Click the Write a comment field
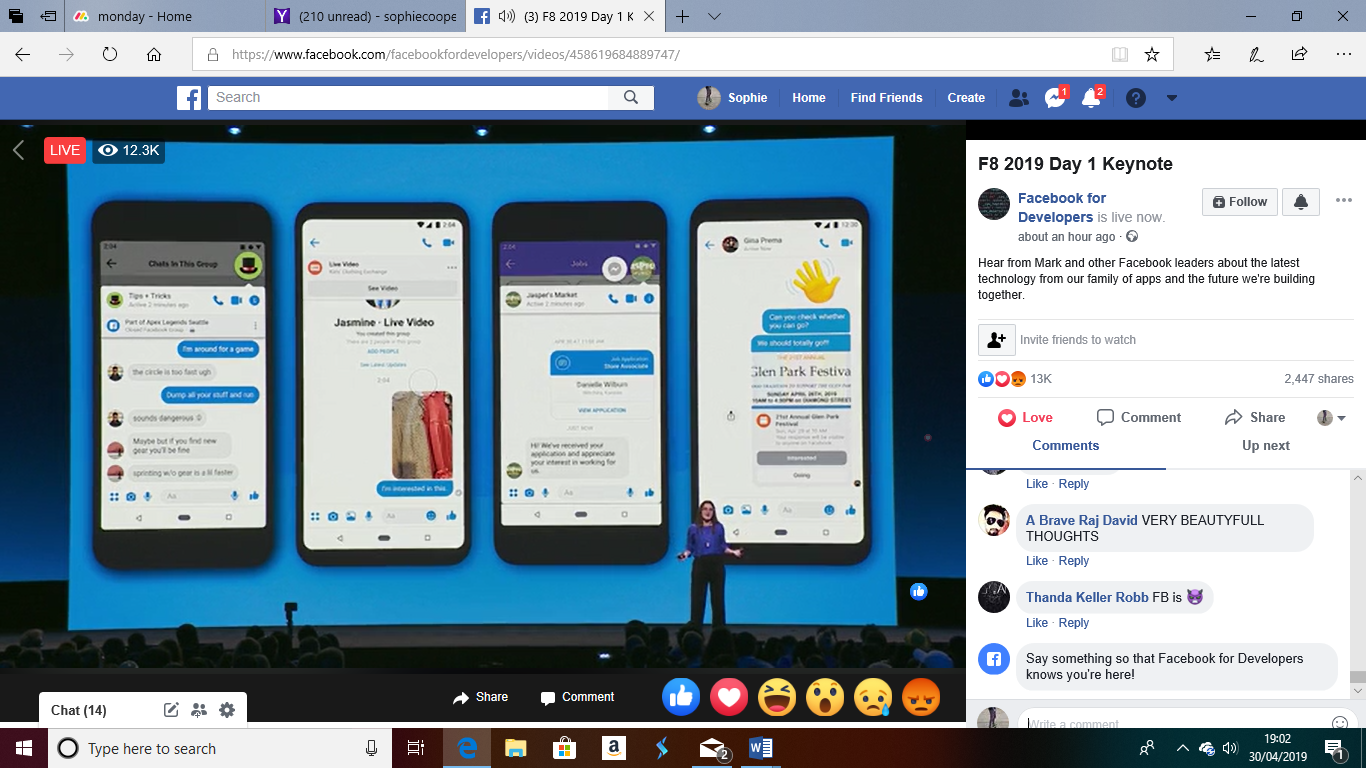The width and height of the screenshot is (1366, 768). coord(1172,723)
